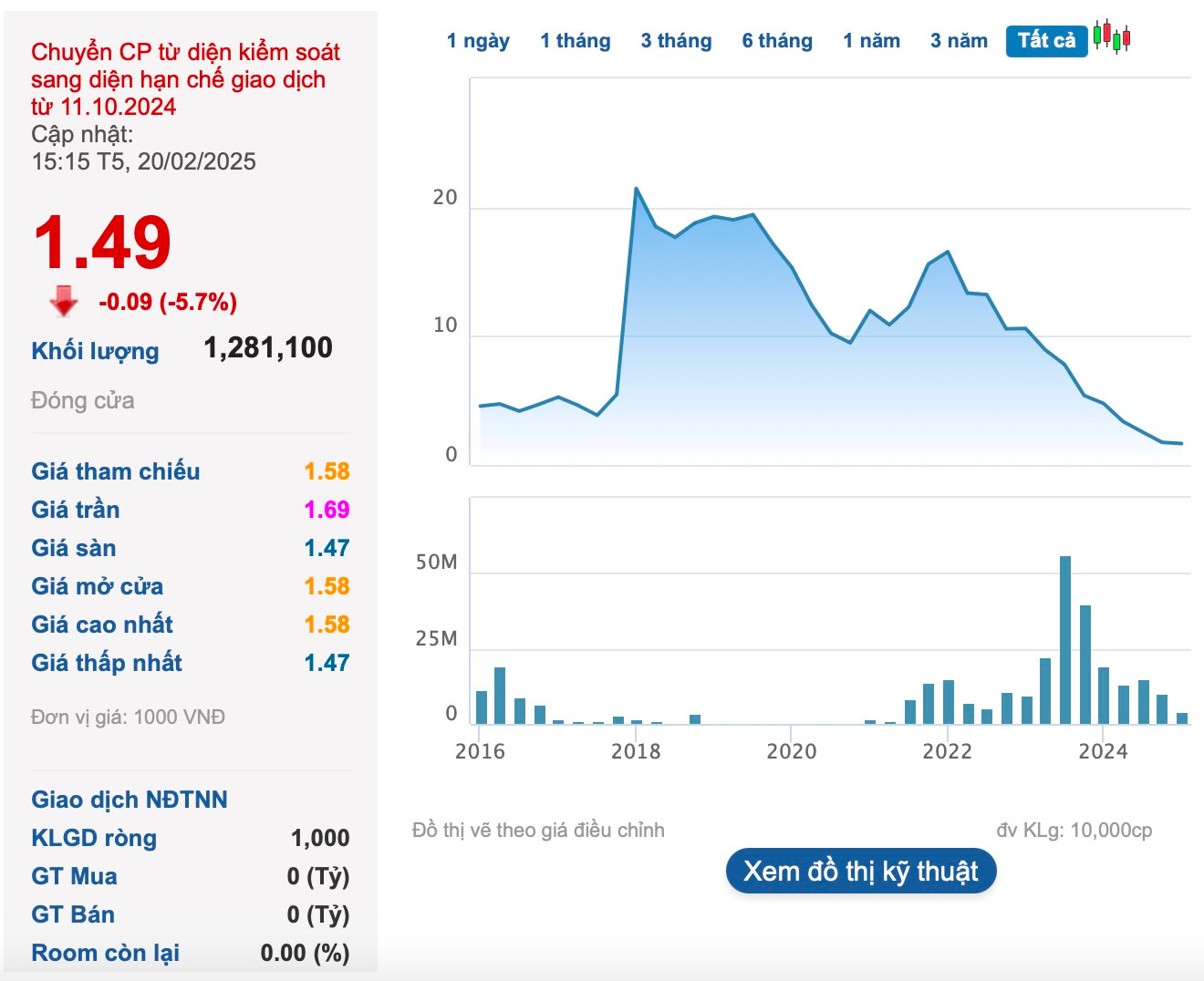Click the 'Đồ thị vẽ theo giá điều chỉnh' note
The image size is (1204, 981).
coord(538,830)
